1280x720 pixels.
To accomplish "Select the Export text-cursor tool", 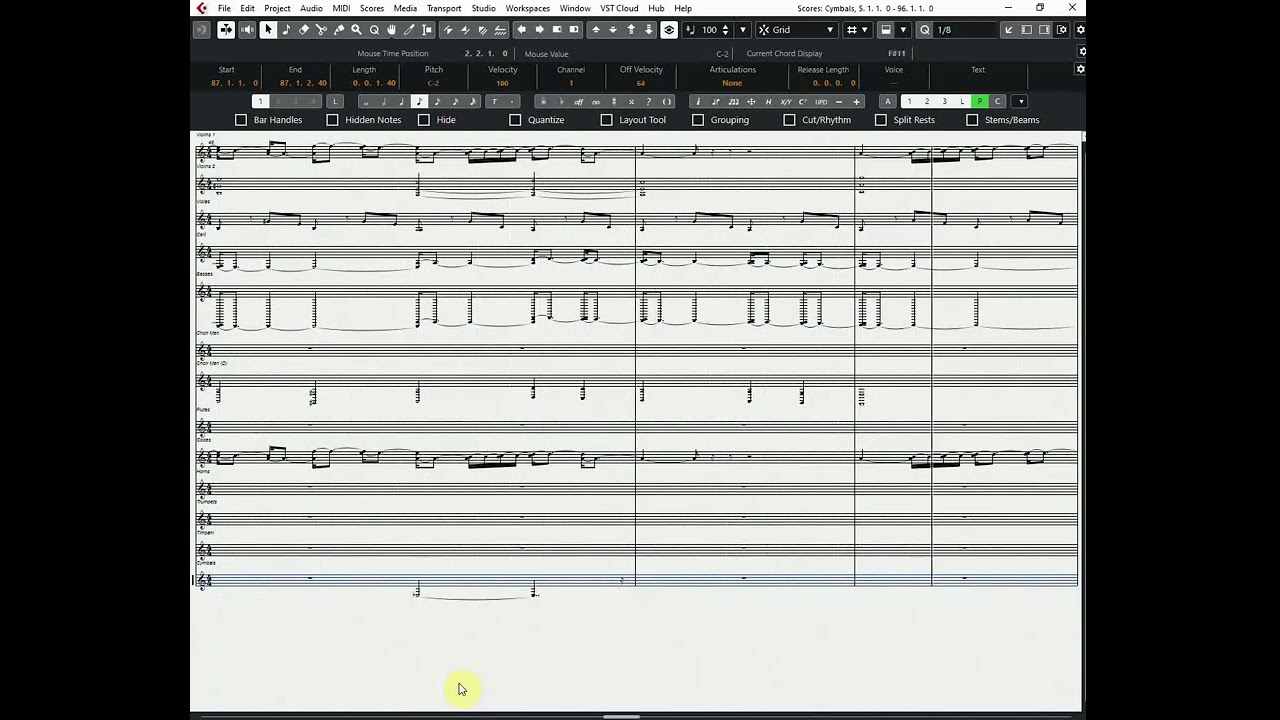I will [x=427, y=30].
